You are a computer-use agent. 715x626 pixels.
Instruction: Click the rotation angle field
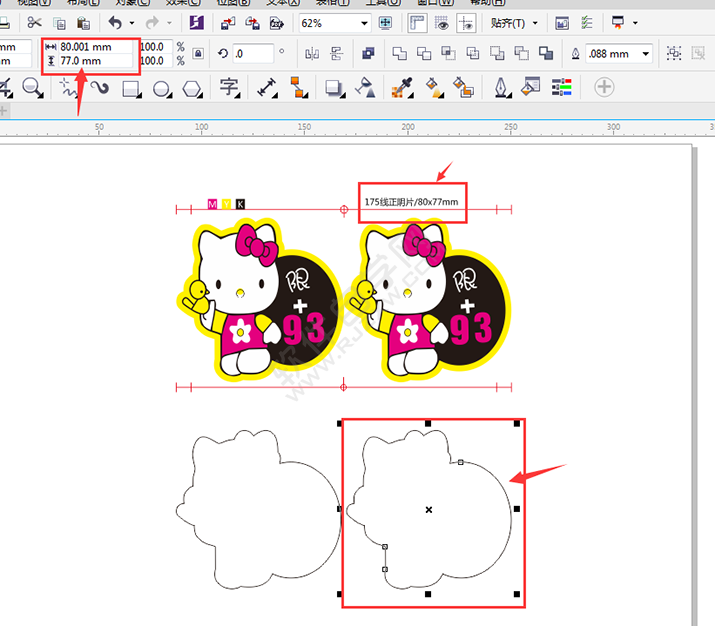coord(253,54)
